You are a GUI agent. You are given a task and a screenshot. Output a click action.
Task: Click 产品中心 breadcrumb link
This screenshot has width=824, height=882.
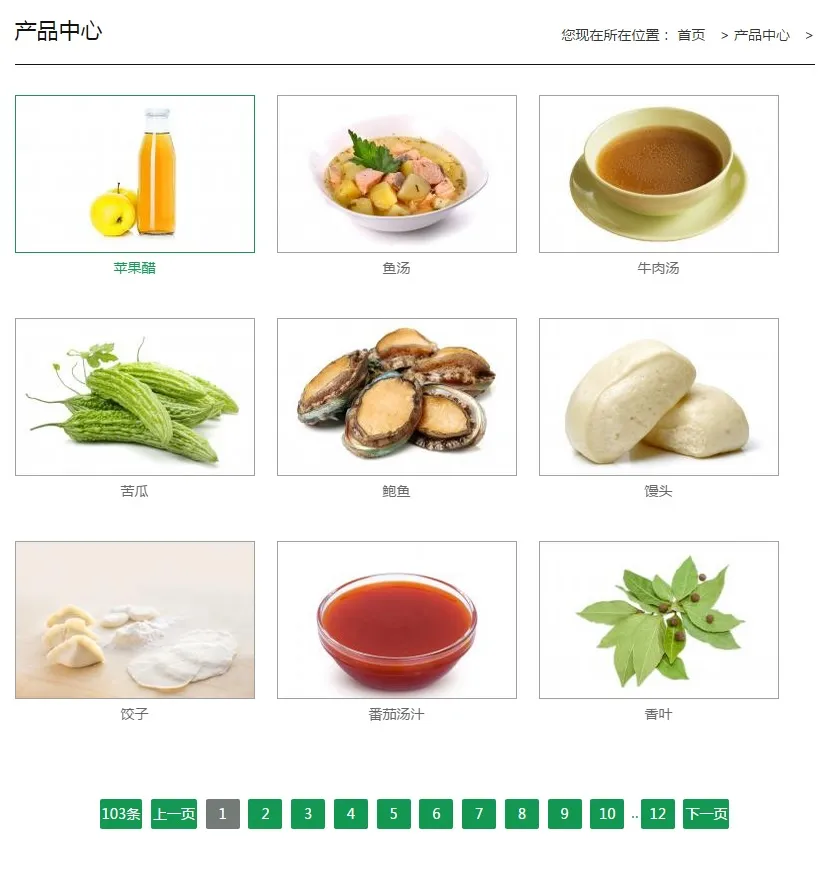click(762, 35)
